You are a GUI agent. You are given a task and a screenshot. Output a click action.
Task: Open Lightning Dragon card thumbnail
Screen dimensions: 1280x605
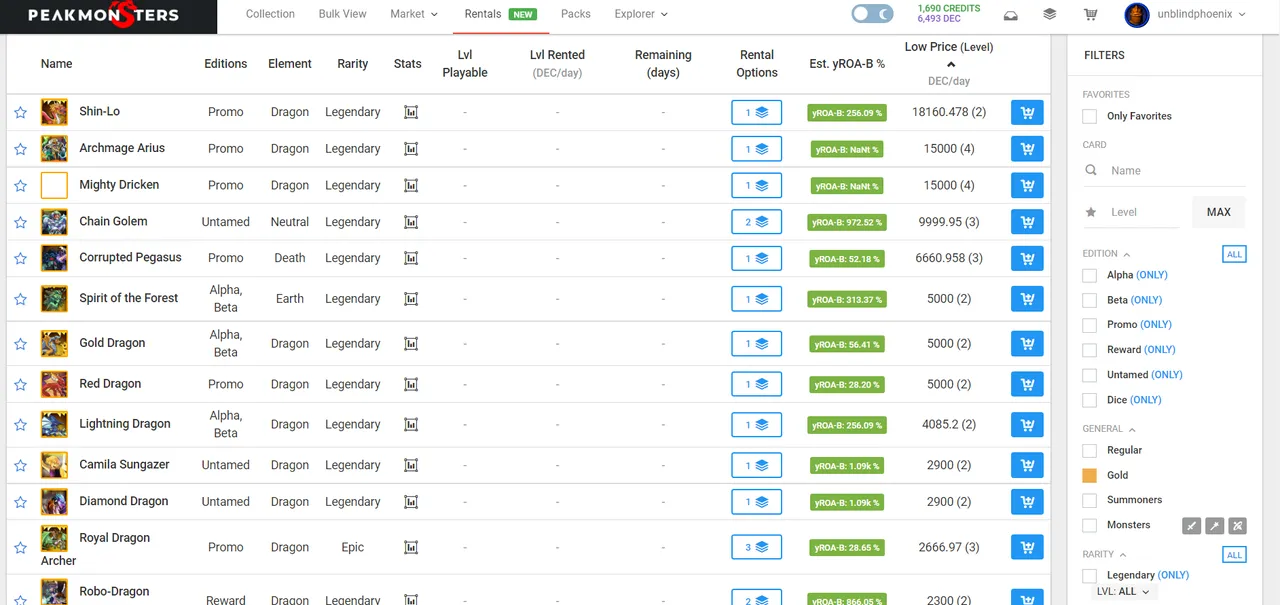point(54,424)
